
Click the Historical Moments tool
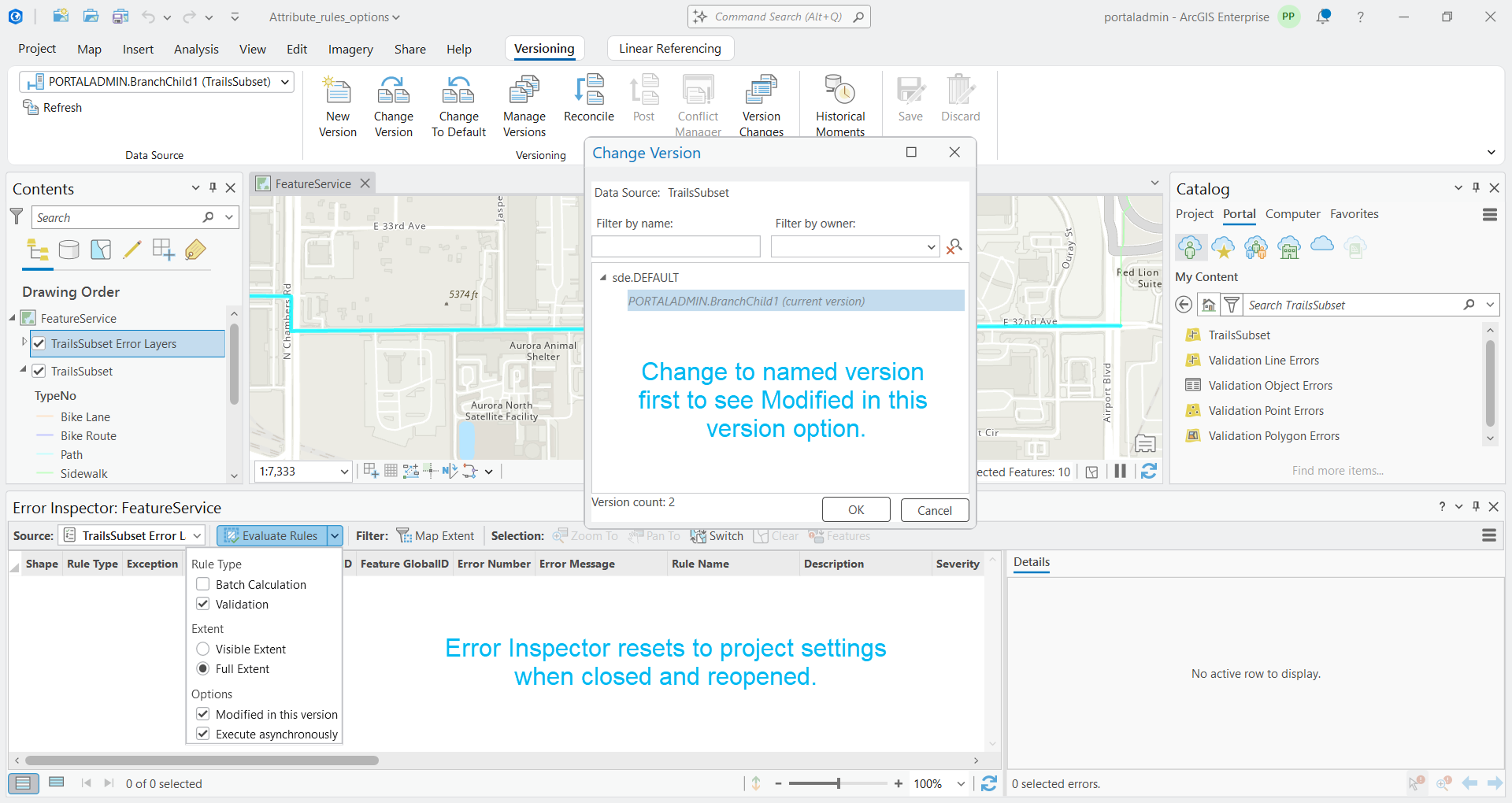point(839,105)
